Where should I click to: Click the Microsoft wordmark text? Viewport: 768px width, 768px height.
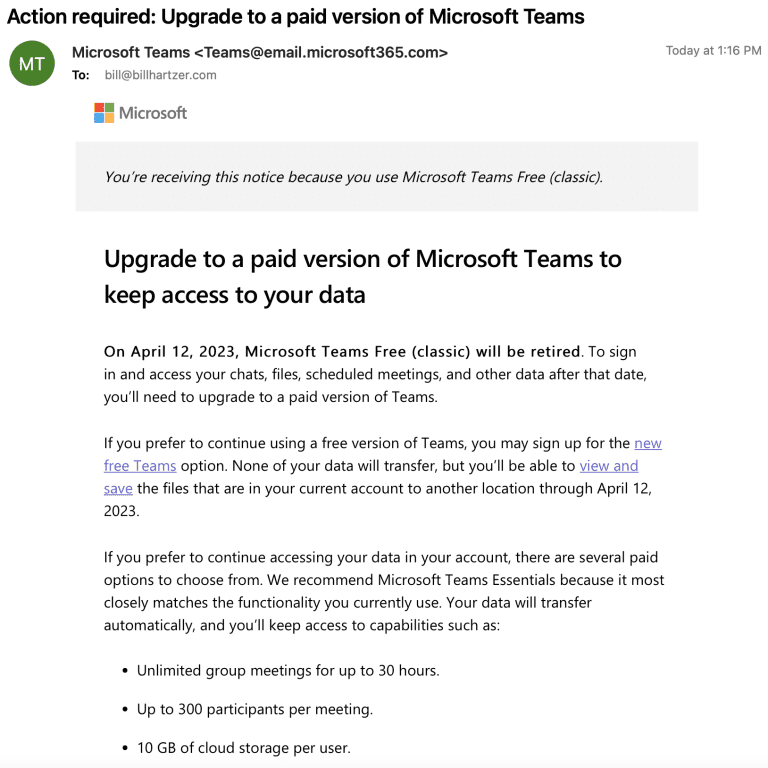(x=153, y=113)
